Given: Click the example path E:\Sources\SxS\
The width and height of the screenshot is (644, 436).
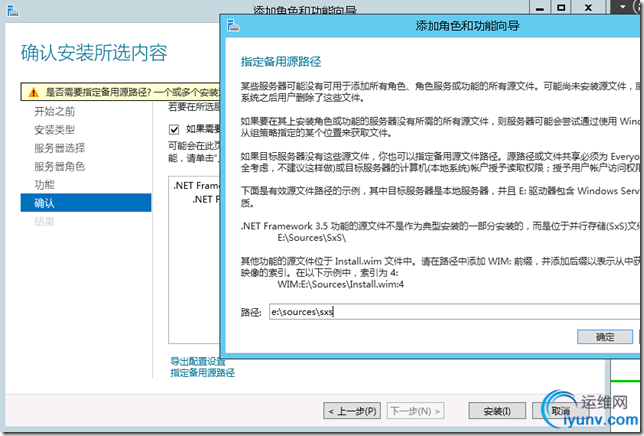Looking at the screenshot, I should (x=312, y=238).
